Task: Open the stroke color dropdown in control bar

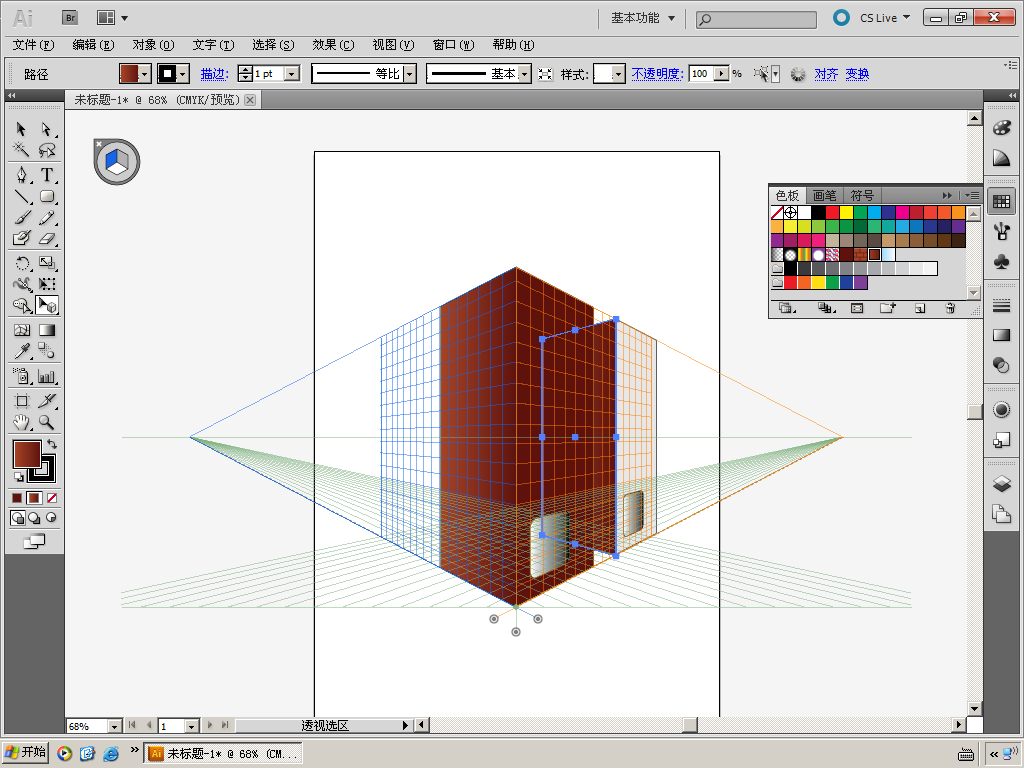Action: [x=184, y=74]
